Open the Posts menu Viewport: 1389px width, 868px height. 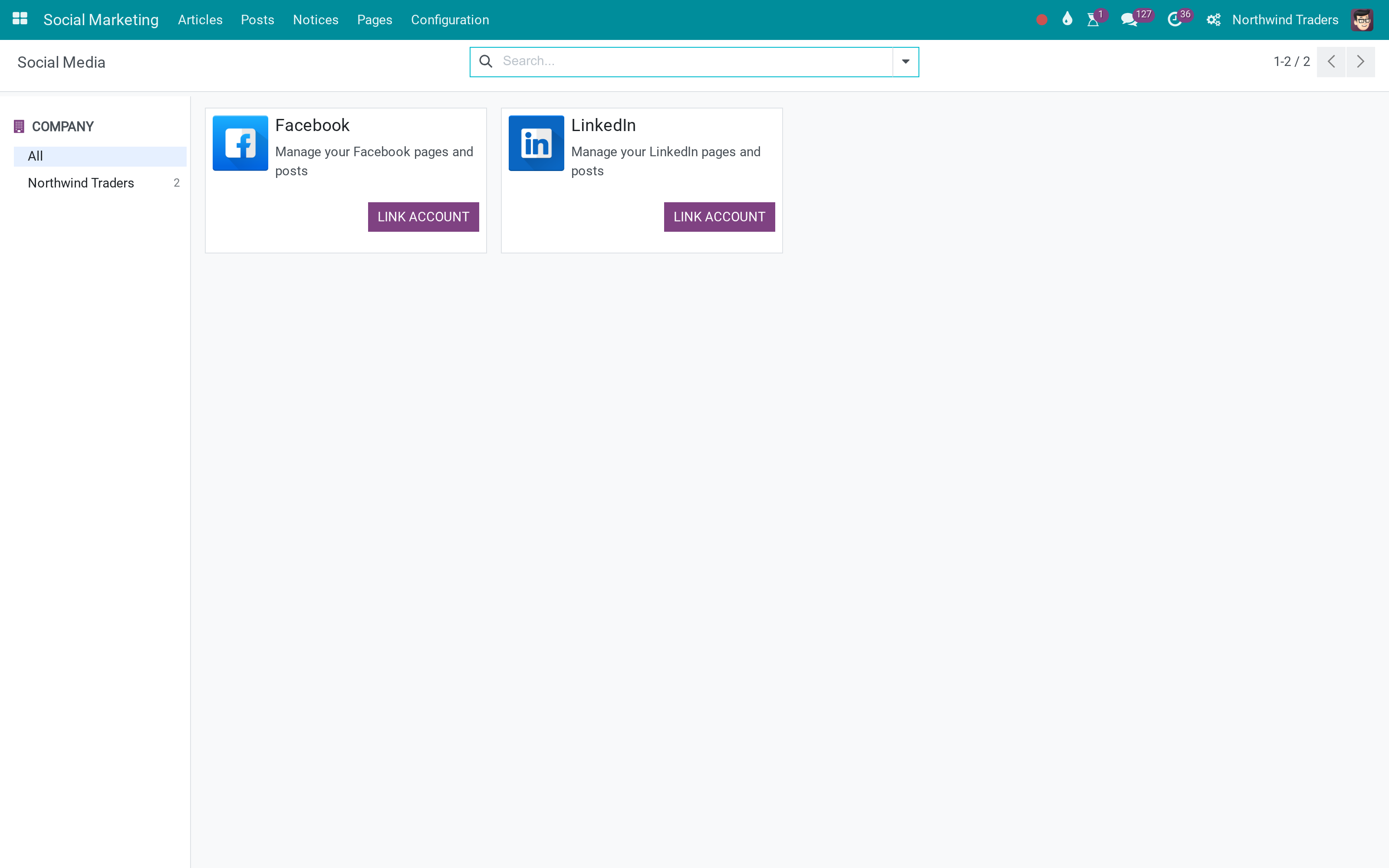pos(258,20)
